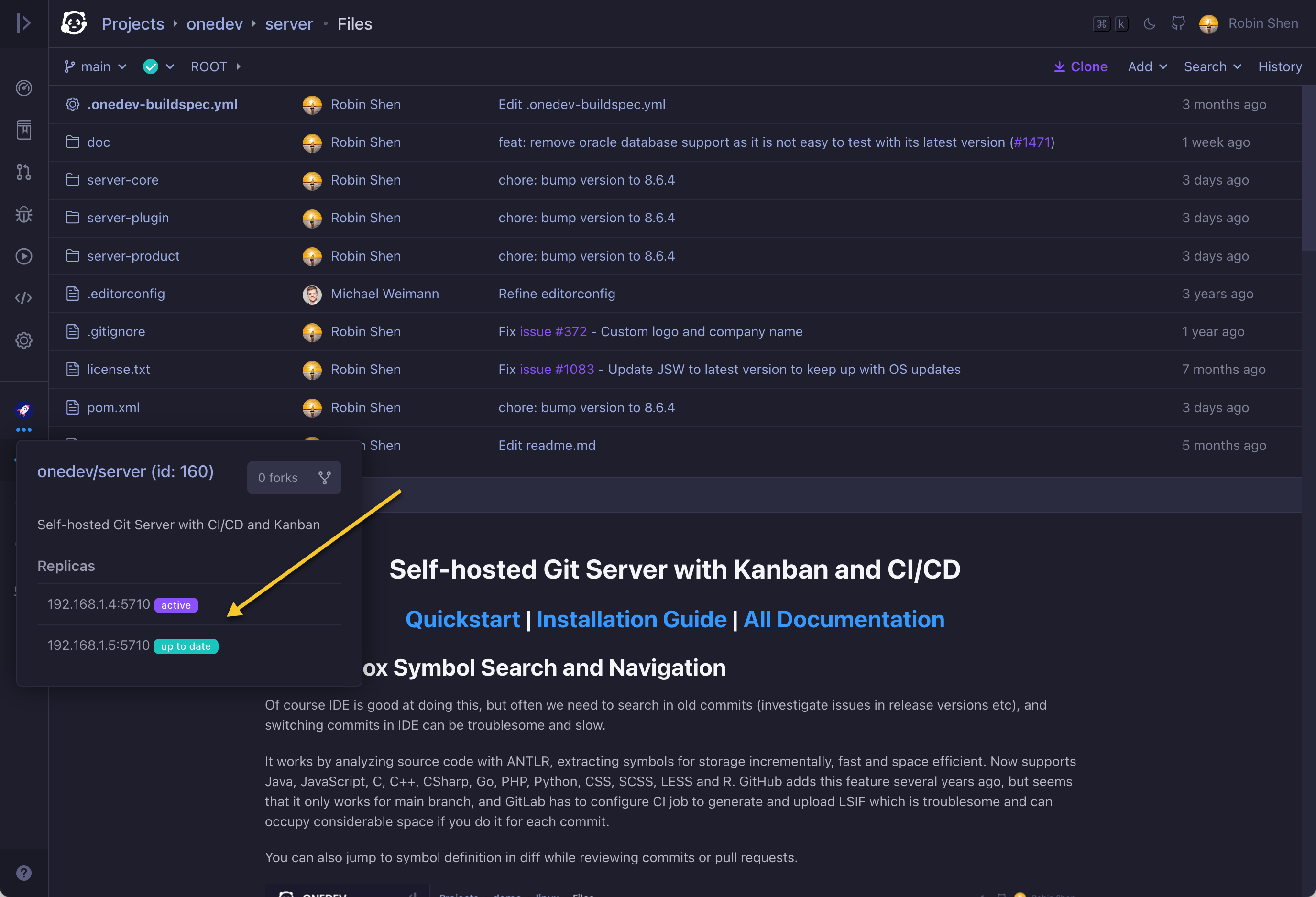Click the Clone button
The width and height of the screenshot is (1316, 897).
(1080, 67)
